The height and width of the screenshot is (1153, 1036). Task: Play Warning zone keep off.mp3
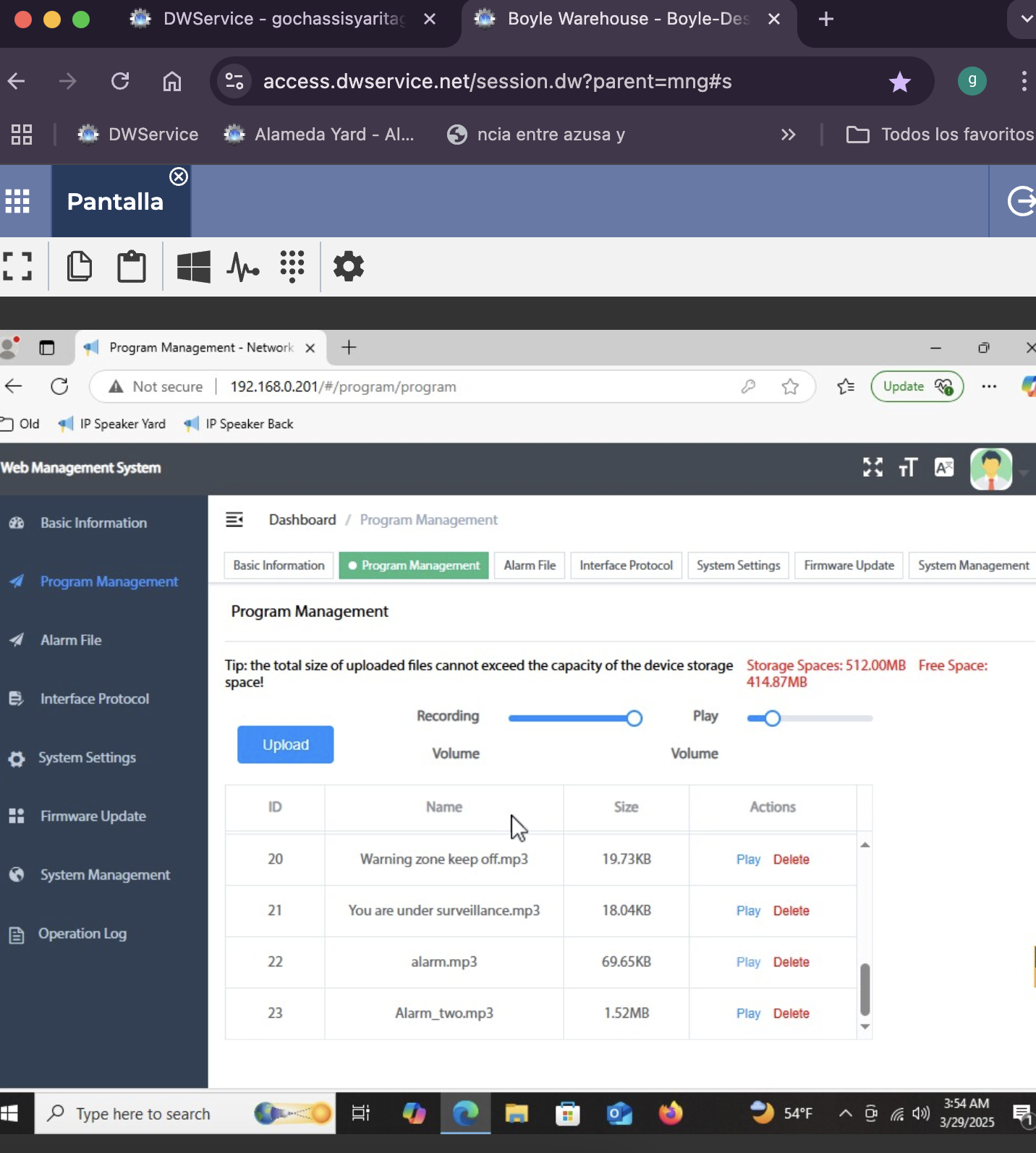tap(748, 859)
